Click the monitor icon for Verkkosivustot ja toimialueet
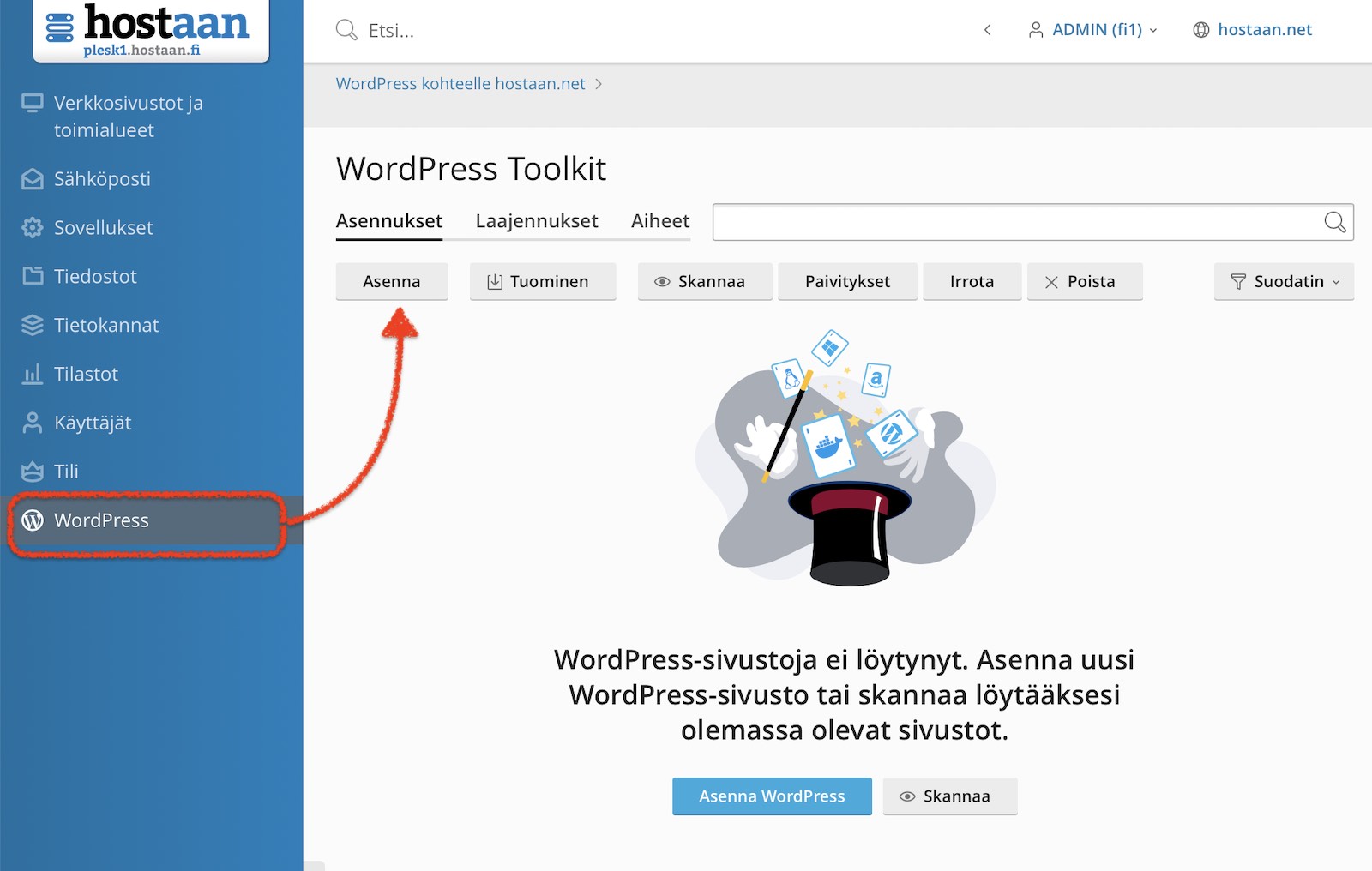The width and height of the screenshot is (1372, 871). coord(33,104)
